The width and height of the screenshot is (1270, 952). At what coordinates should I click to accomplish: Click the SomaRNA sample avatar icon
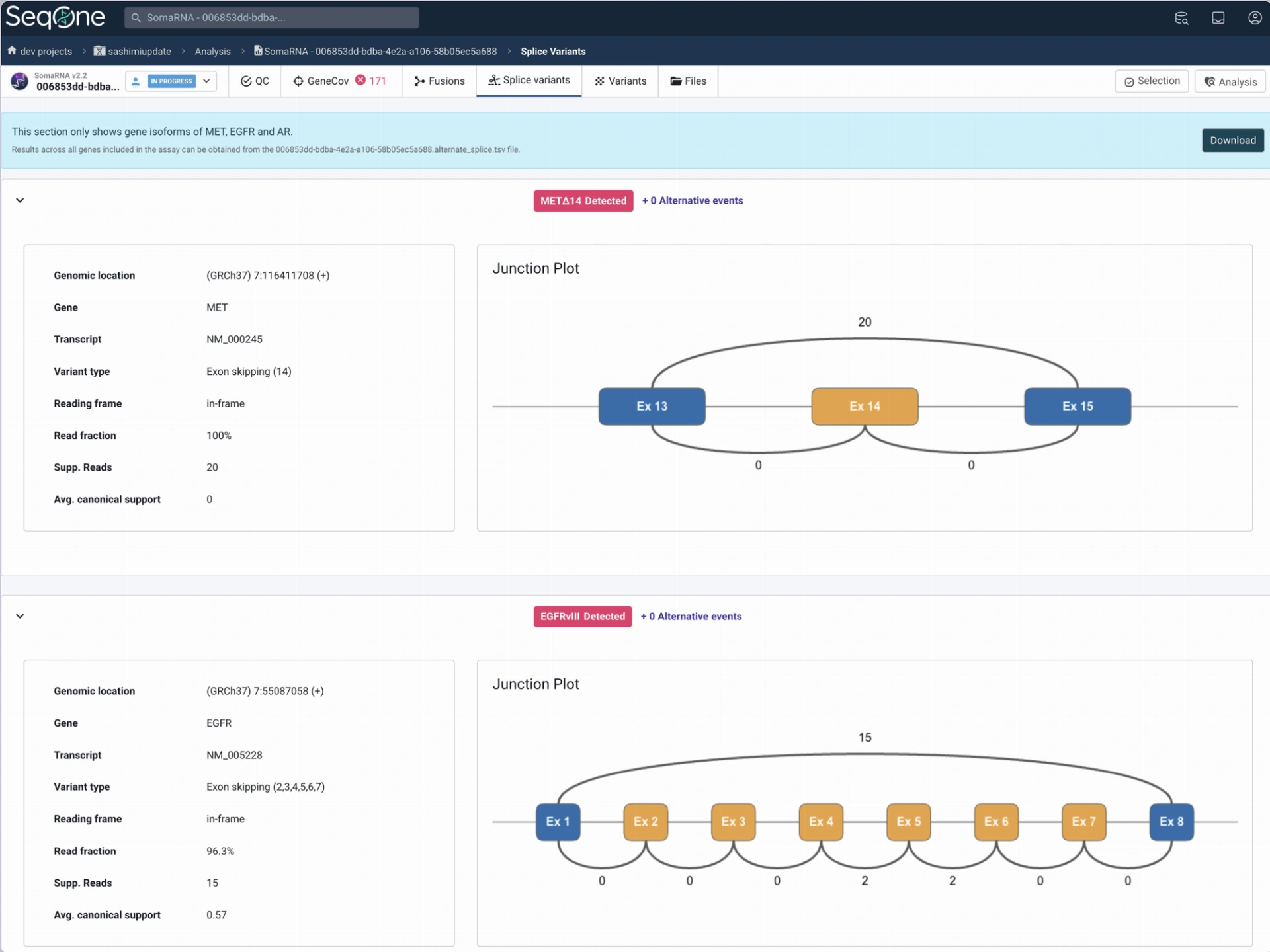(20, 81)
